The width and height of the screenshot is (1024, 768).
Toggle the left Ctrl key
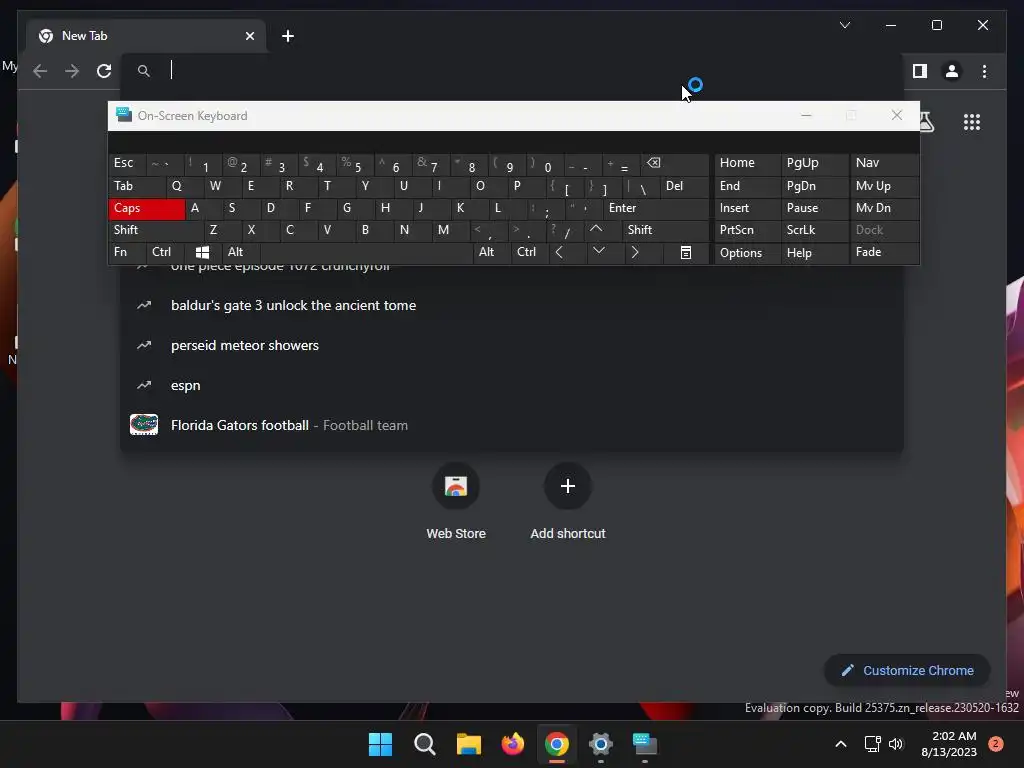pos(165,252)
